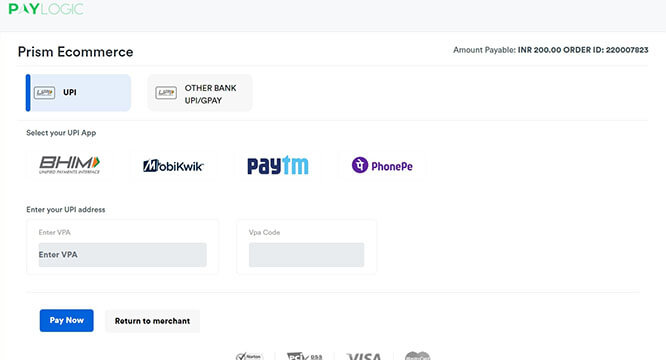Switch to the UPI payment tab
Screen dimensions: 666x360
[78, 93]
